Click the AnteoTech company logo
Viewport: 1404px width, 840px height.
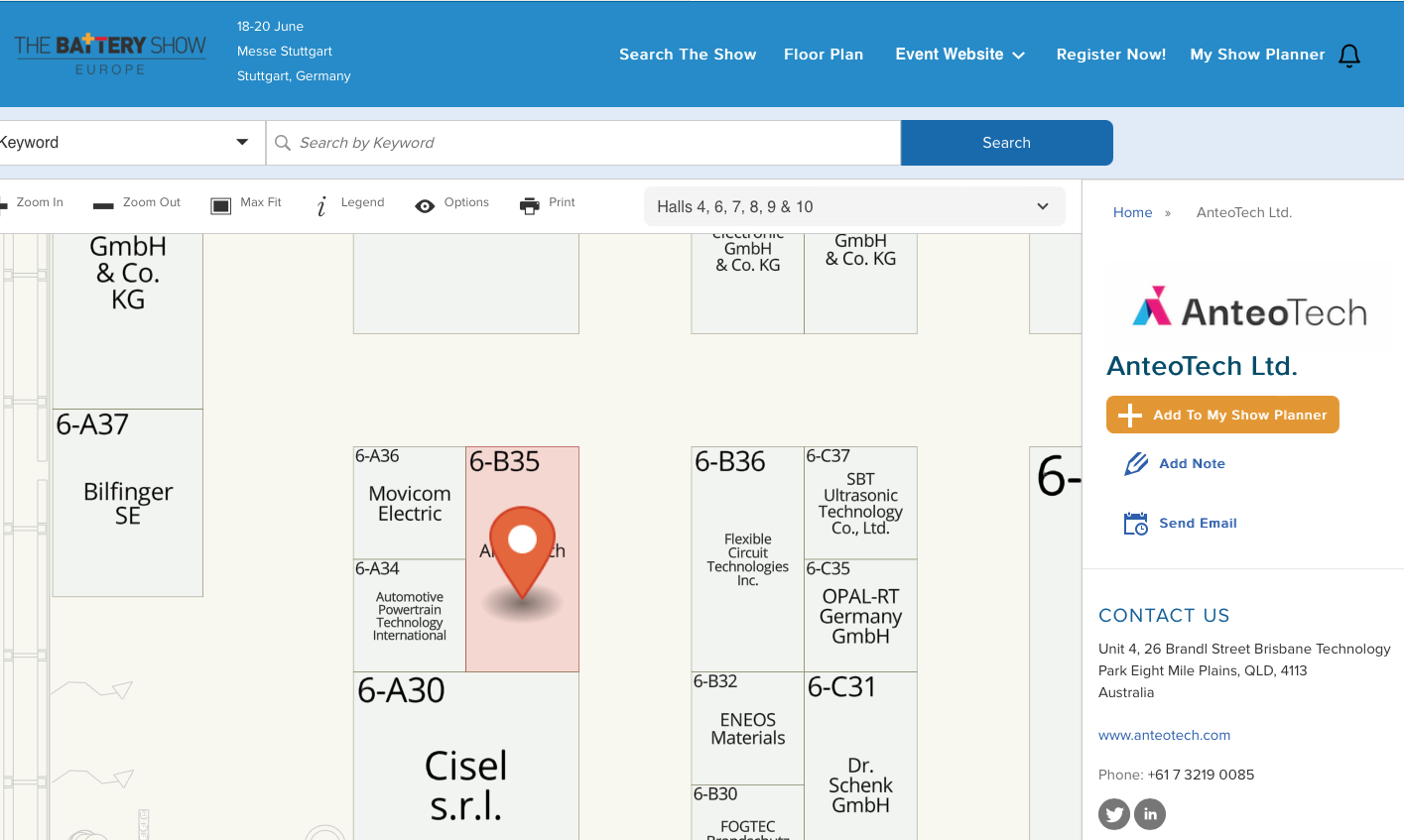1249,306
